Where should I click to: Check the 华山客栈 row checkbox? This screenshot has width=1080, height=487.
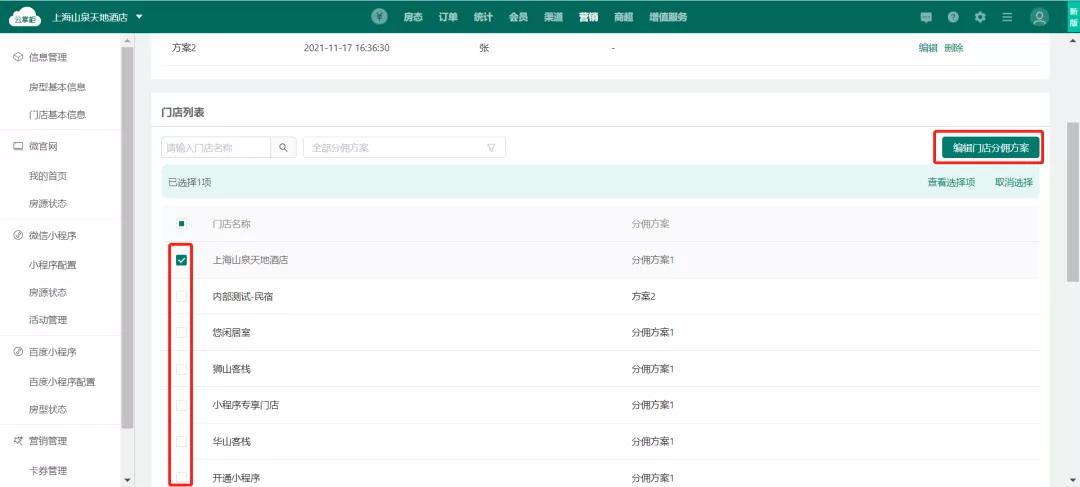181,442
